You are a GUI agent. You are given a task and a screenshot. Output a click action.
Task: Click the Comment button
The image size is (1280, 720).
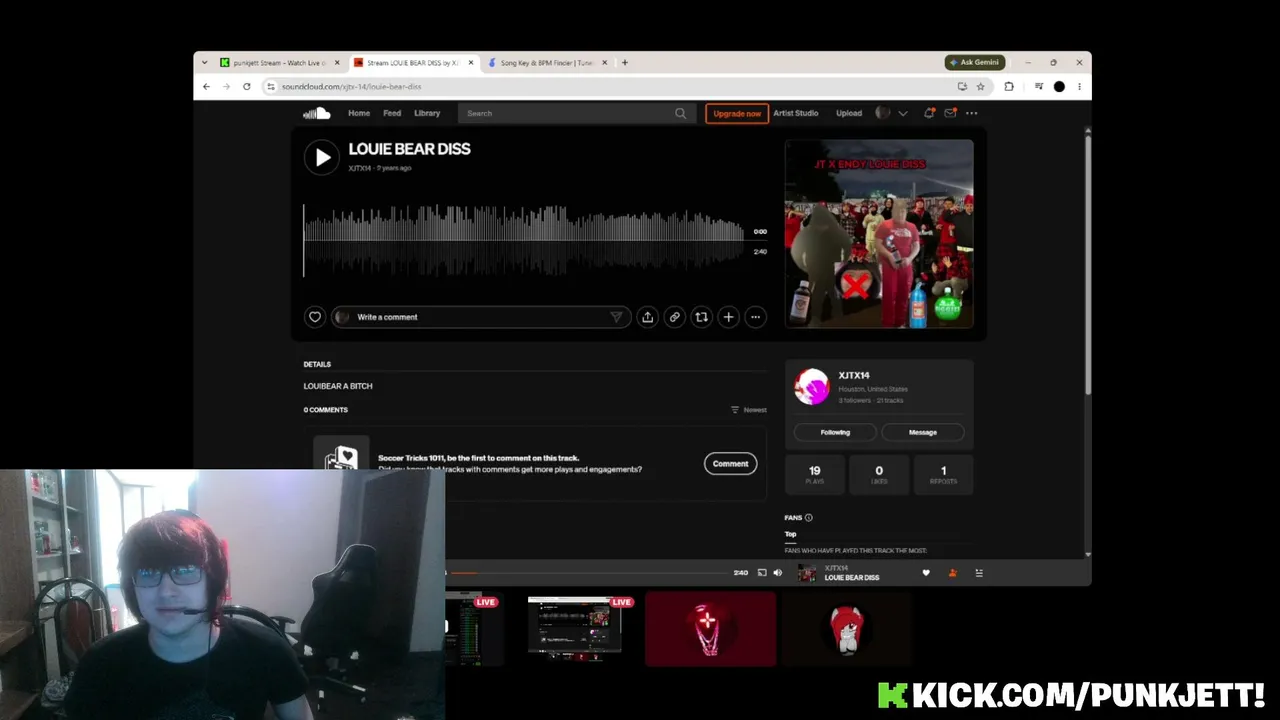731,463
